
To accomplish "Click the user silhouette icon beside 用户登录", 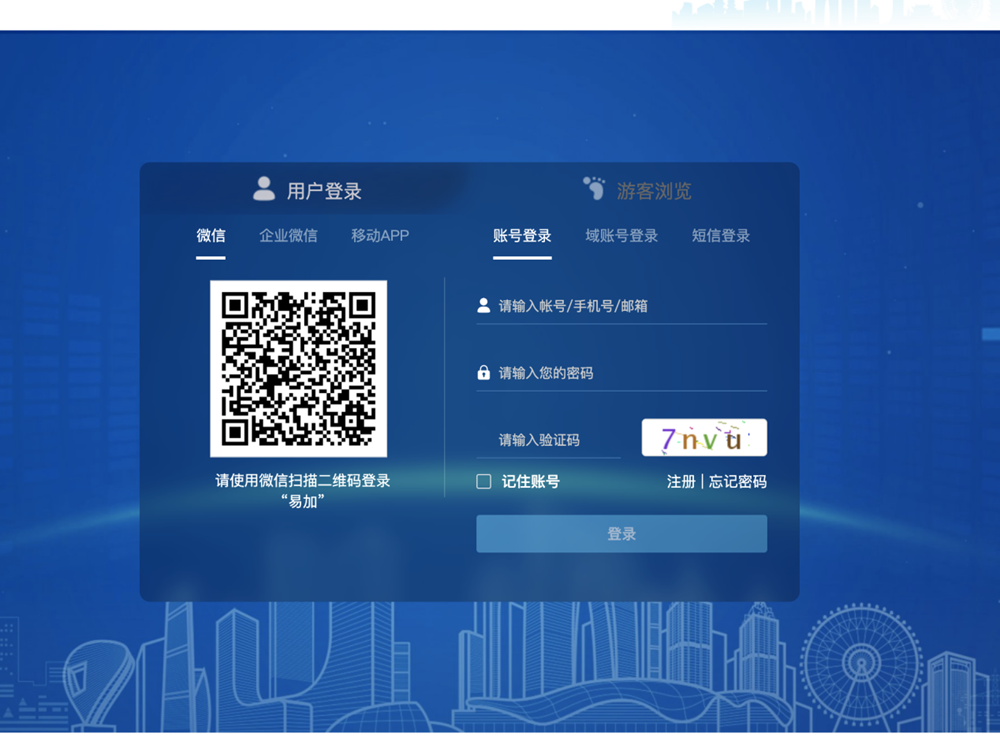I will click(264, 189).
